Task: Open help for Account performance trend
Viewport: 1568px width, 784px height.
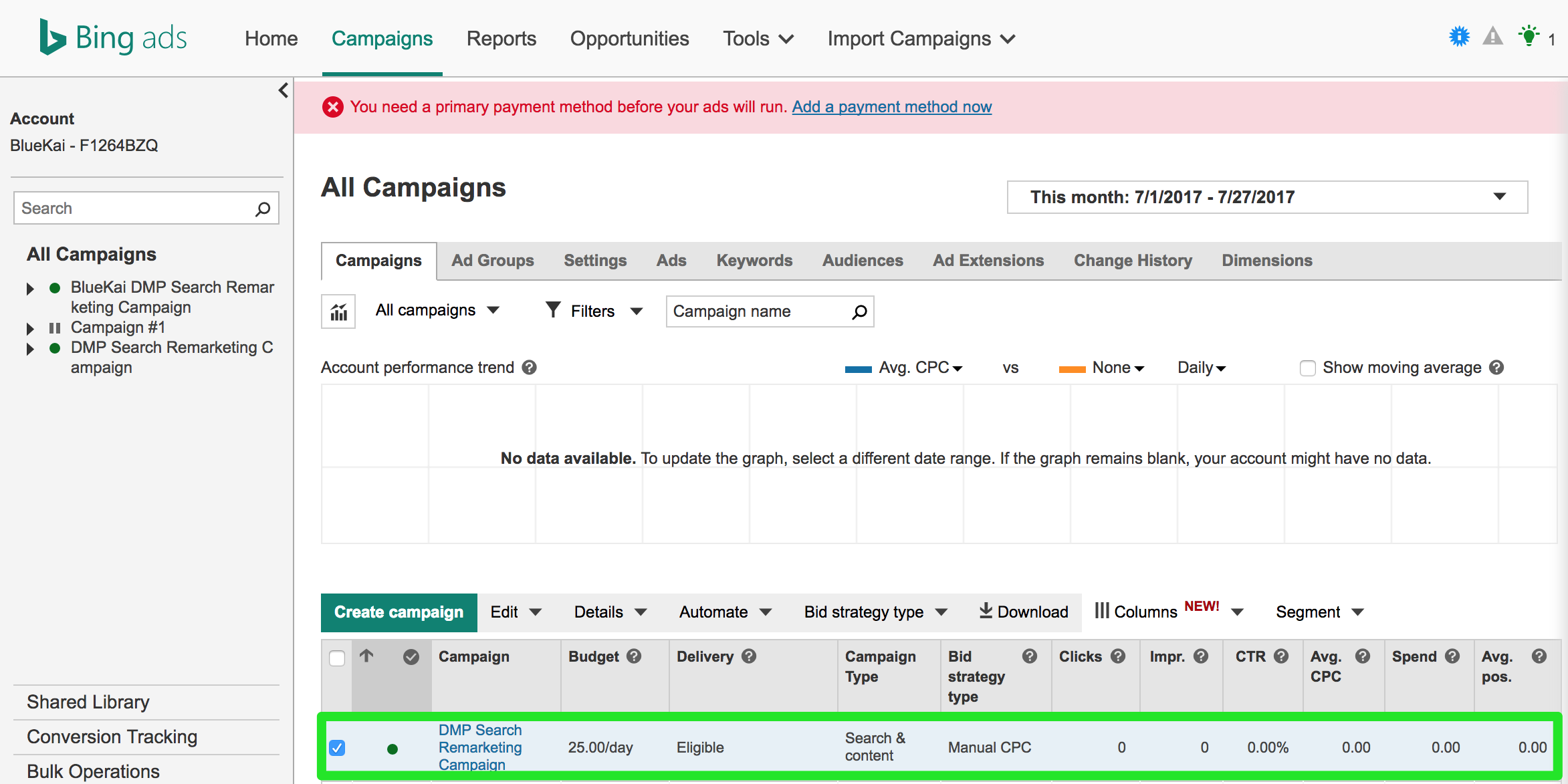Action: click(x=530, y=368)
